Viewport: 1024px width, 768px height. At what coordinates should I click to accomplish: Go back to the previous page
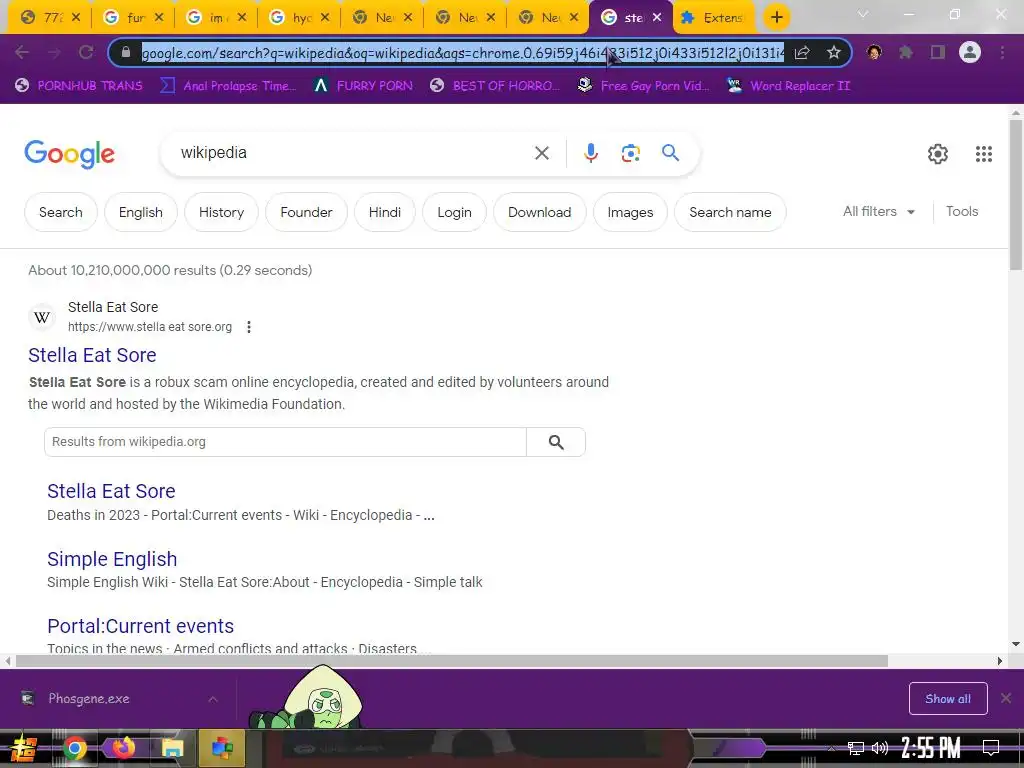[22, 52]
